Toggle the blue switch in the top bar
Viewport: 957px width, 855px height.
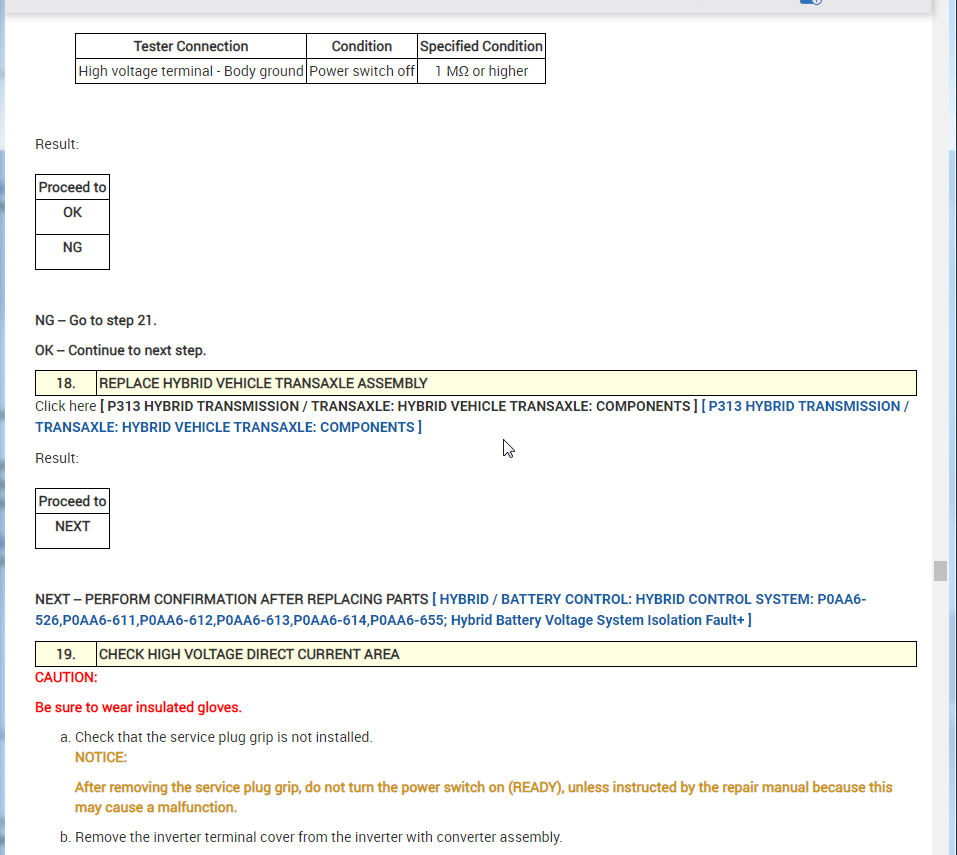coord(811,2)
